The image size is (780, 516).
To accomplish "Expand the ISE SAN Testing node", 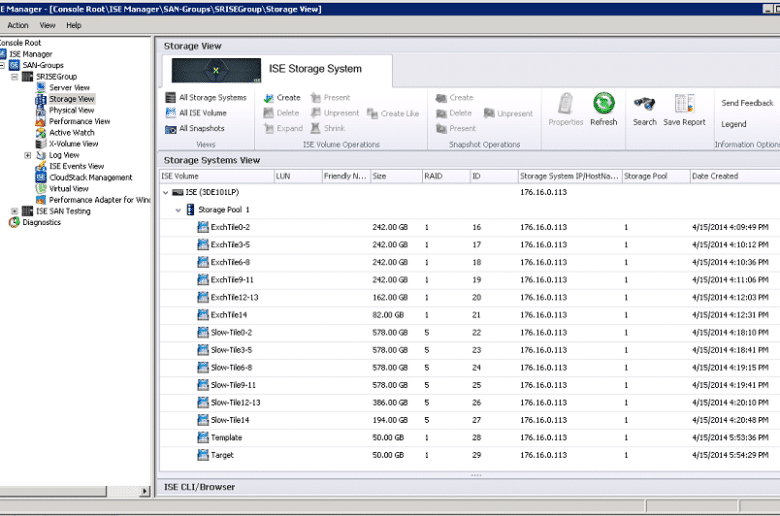I will 14,211.
